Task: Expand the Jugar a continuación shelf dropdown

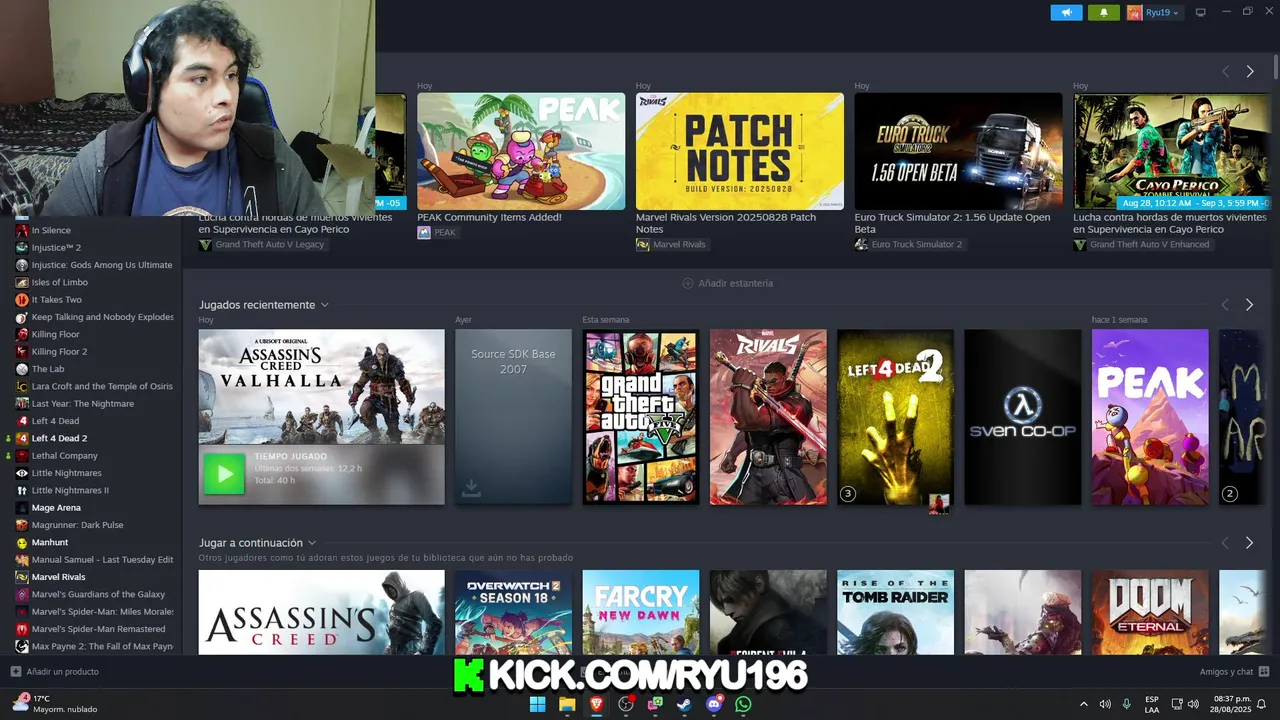Action: [312, 543]
